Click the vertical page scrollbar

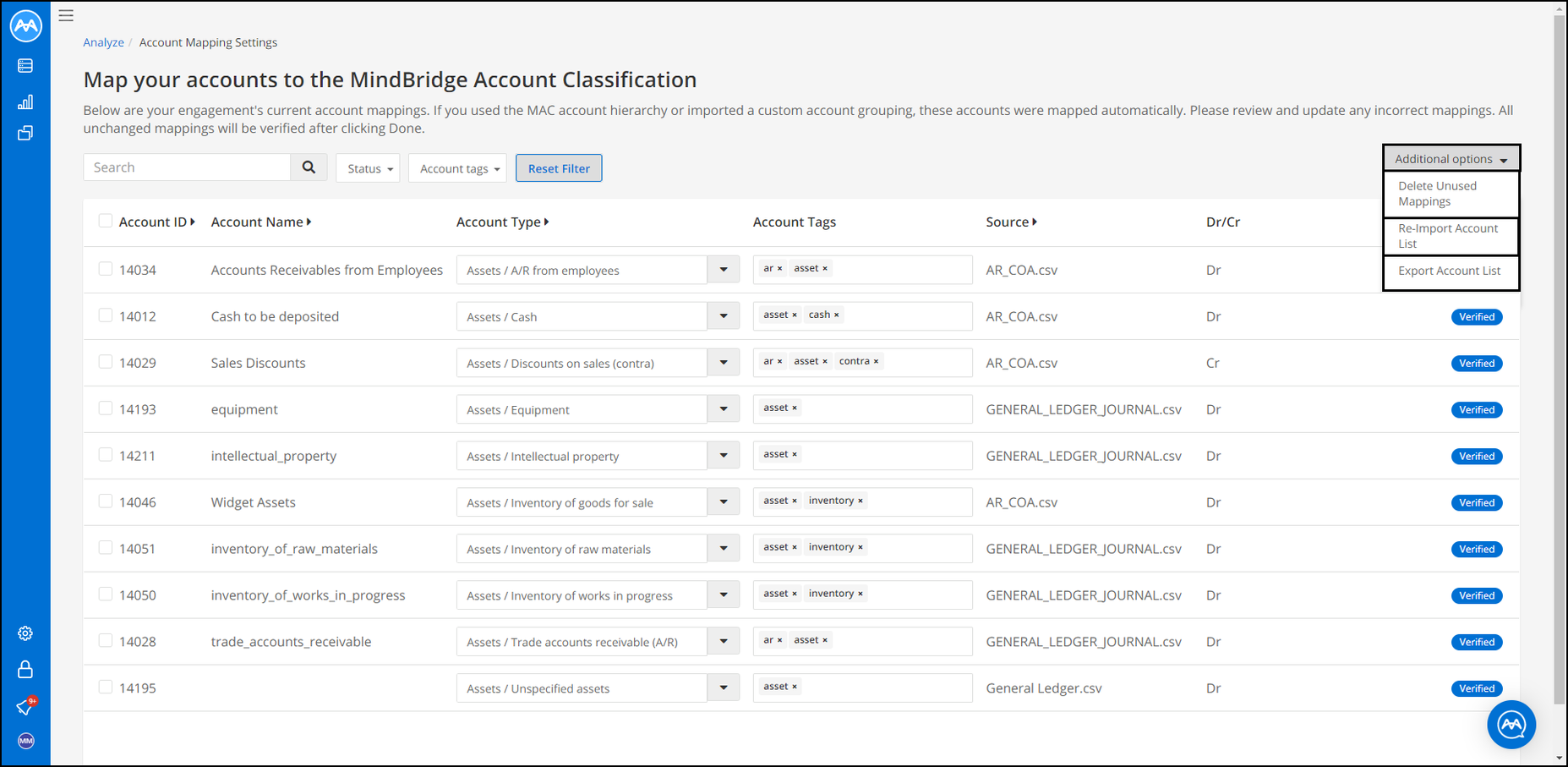[1560, 359]
